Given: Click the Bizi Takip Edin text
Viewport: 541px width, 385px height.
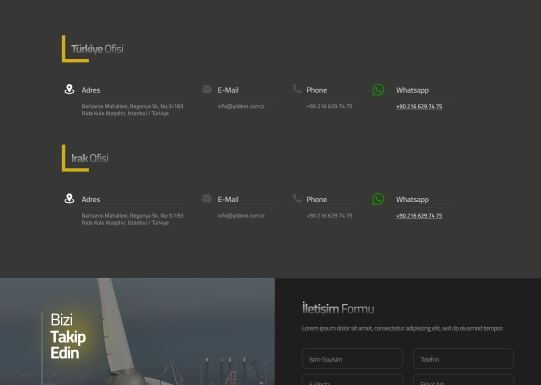Looking at the screenshot, I should (68, 336).
